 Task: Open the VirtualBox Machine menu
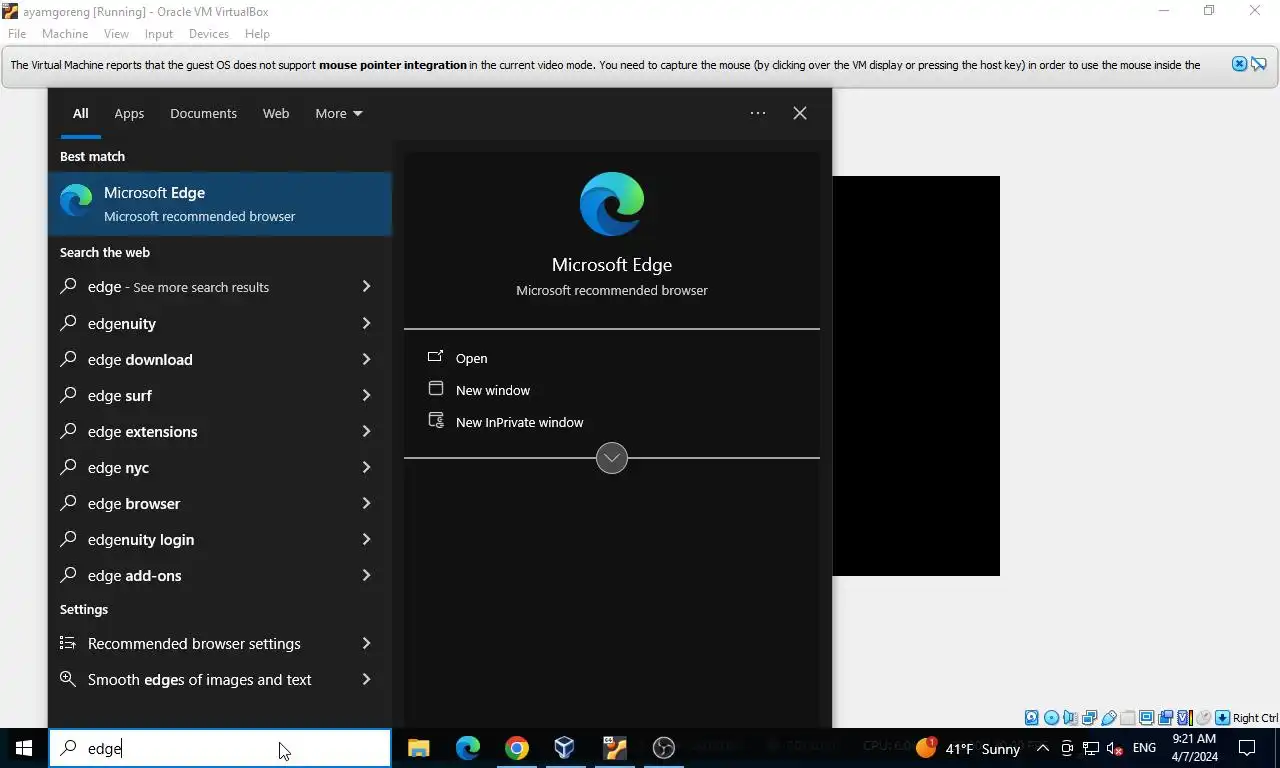[65, 34]
